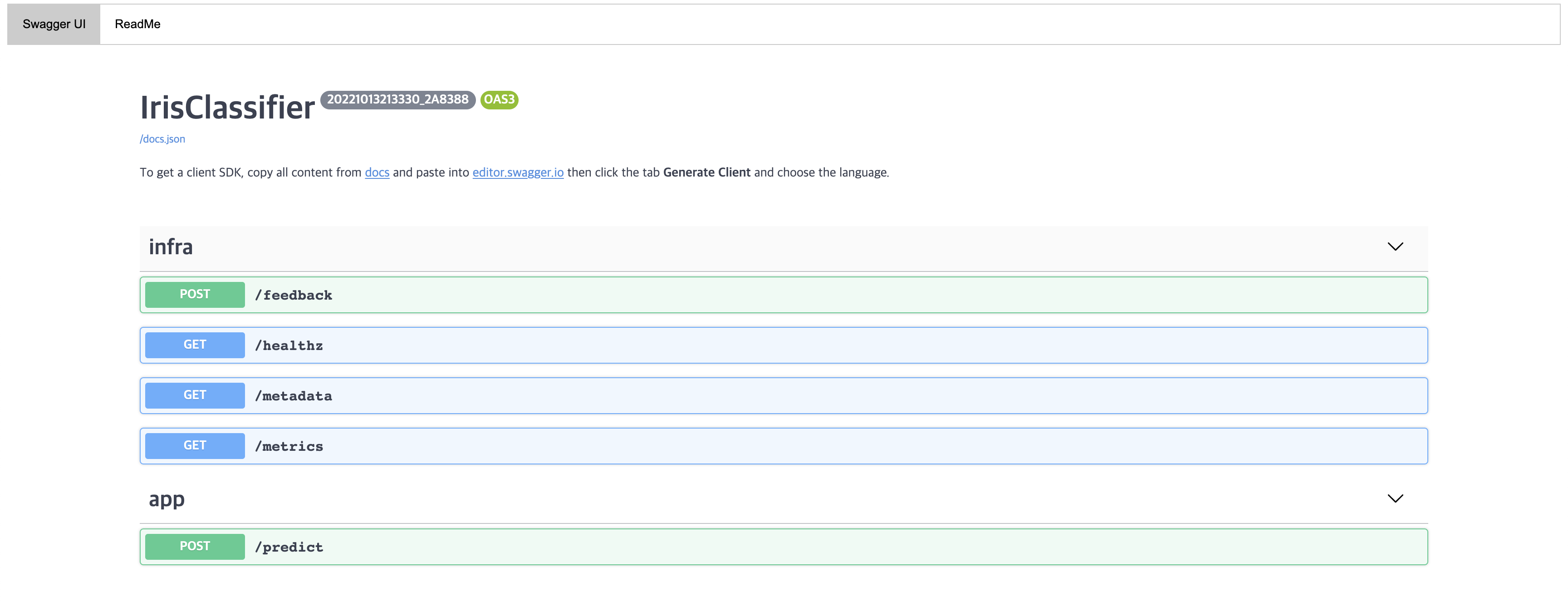The height and width of the screenshot is (602, 1568).
Task: Expand the /metrics endpoint path
Action: [289, 447]
